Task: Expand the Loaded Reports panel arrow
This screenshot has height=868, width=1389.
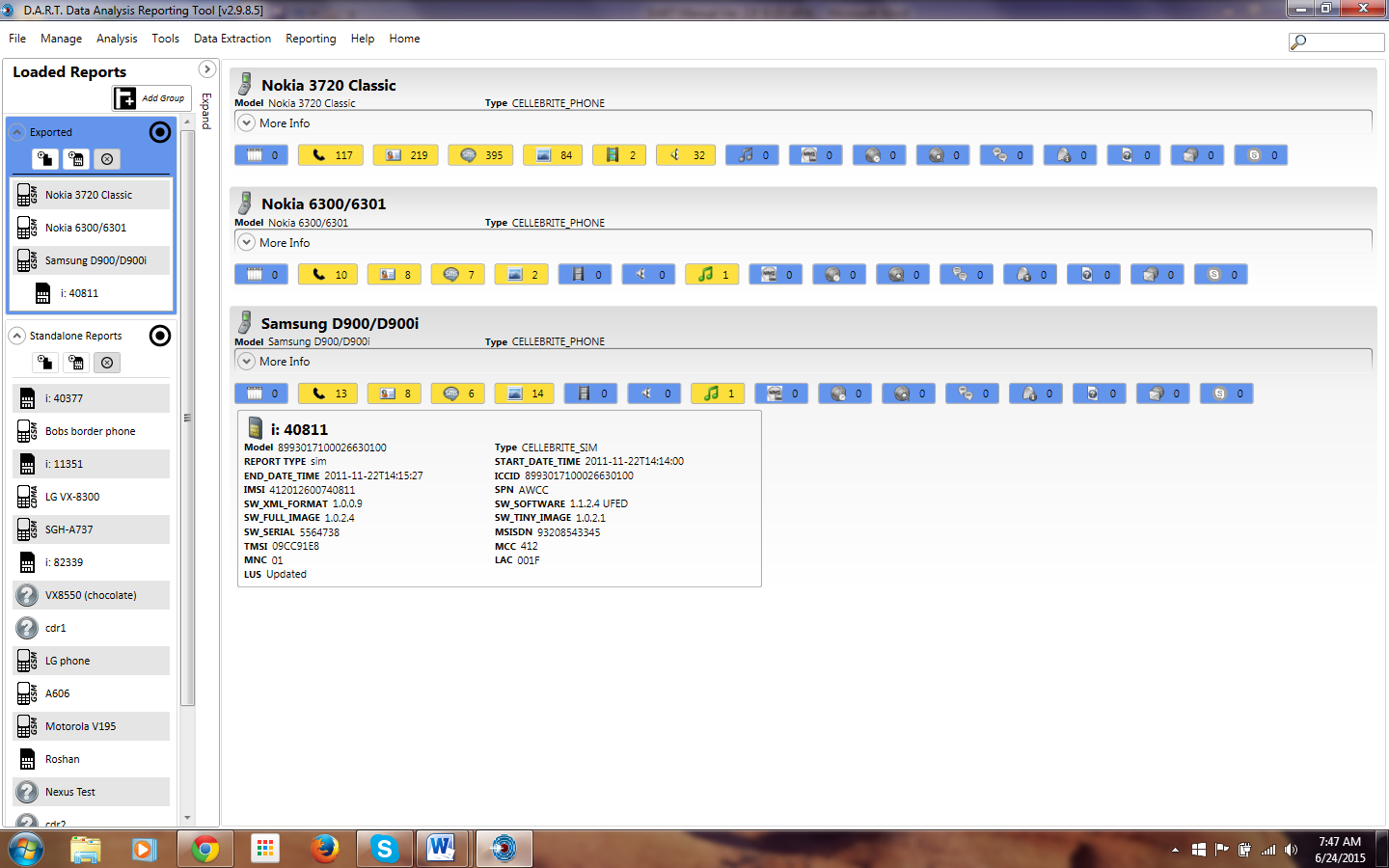Action: coord(206,69)
